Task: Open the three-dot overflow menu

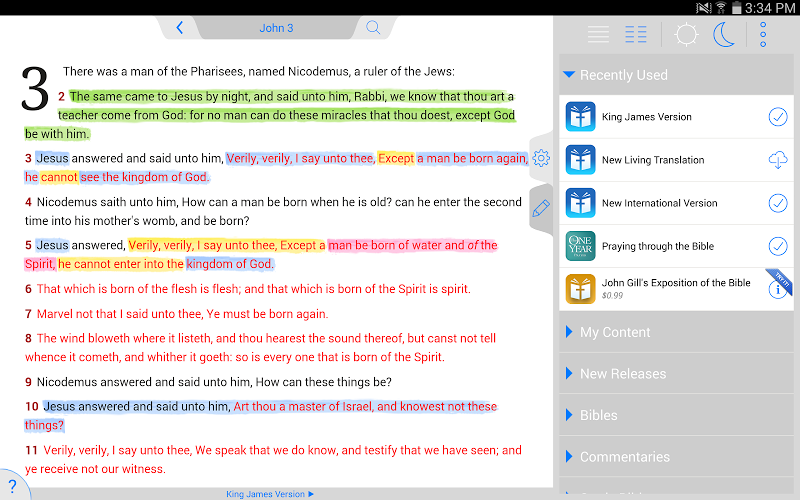Action: (763, 35)
